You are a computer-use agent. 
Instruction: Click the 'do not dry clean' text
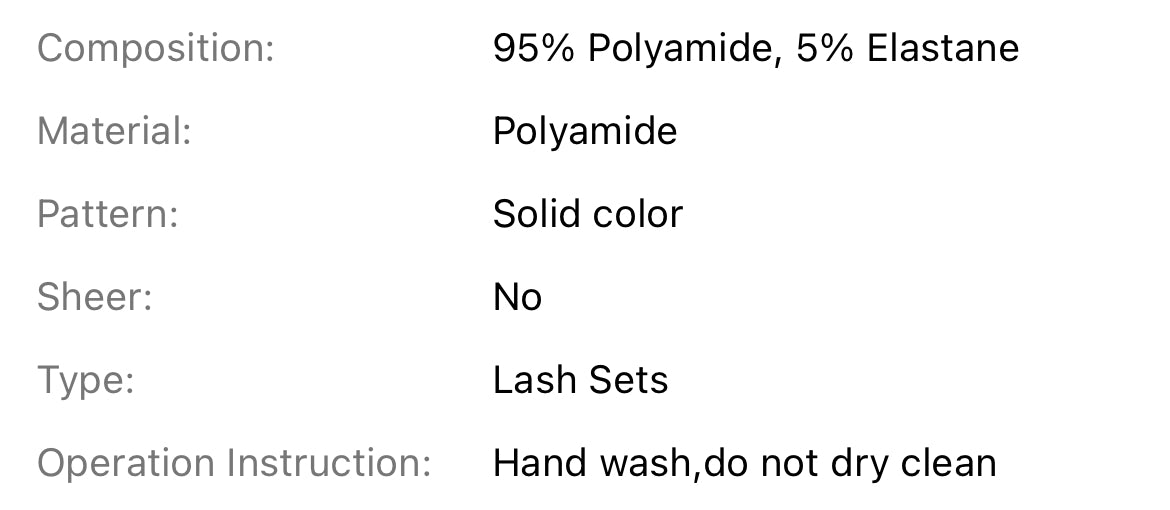pyautogui.click(x=851, y=463)
